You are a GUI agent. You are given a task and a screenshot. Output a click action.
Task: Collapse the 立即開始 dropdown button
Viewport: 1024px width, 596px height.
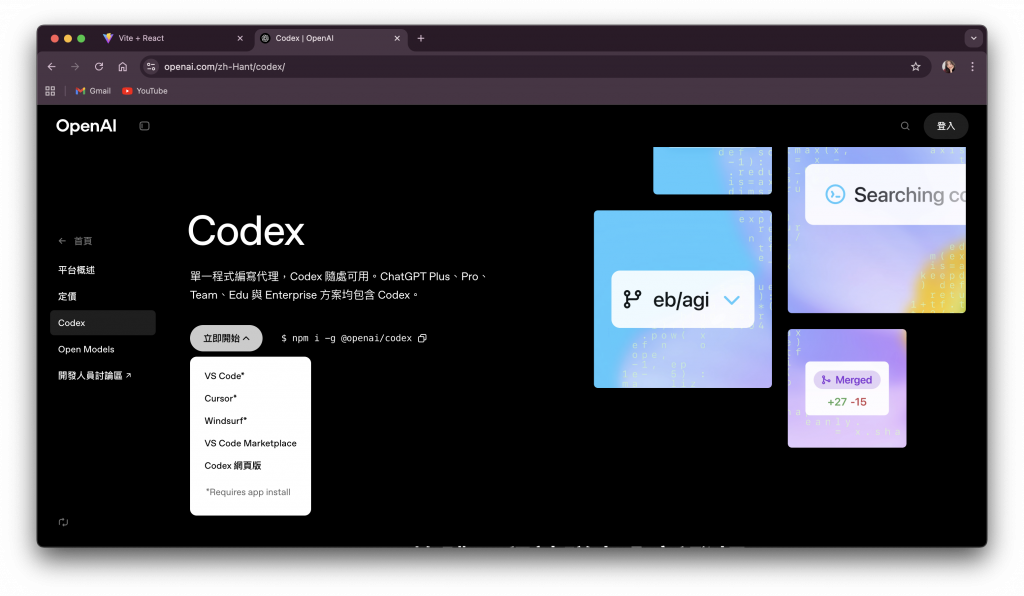pyautogui.click(x=226, y=338)
